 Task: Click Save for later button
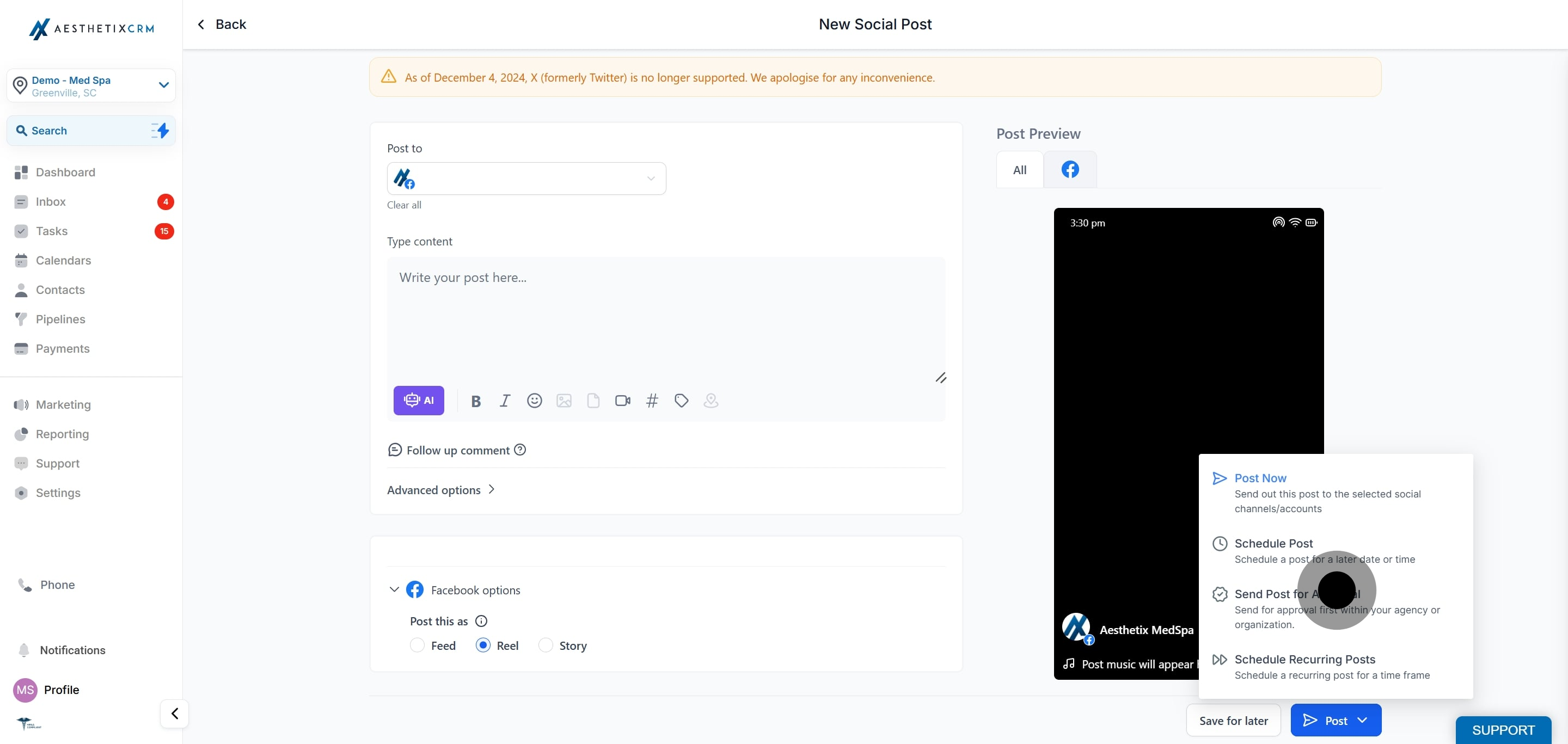point(1233,720)
